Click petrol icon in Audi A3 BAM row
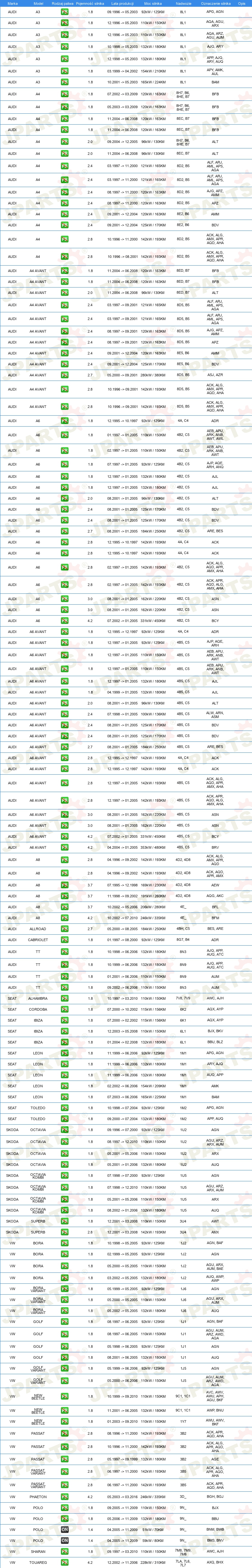Image resolution: width=252 pixels, height=1568 pixels. [64, 82]
